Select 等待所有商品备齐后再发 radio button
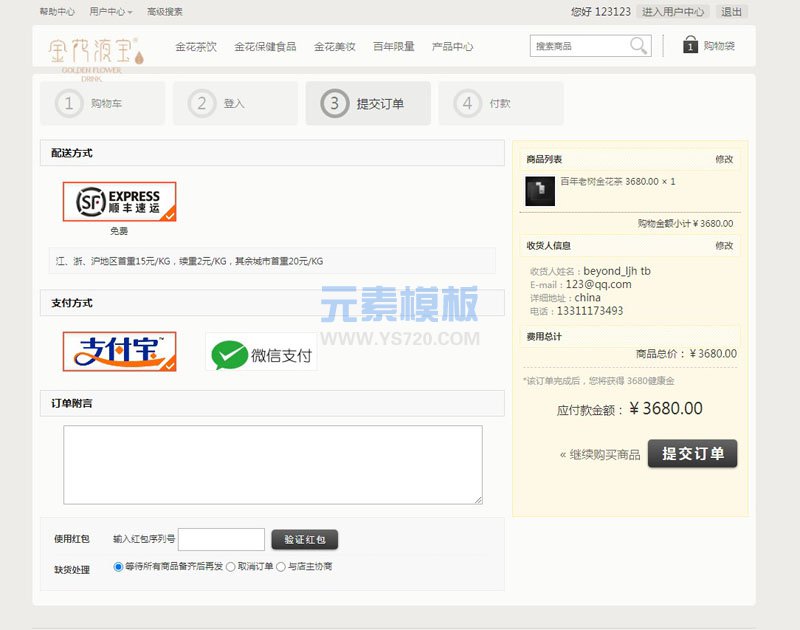The width and height of the screenshot is (800, 630). [118, 567]
